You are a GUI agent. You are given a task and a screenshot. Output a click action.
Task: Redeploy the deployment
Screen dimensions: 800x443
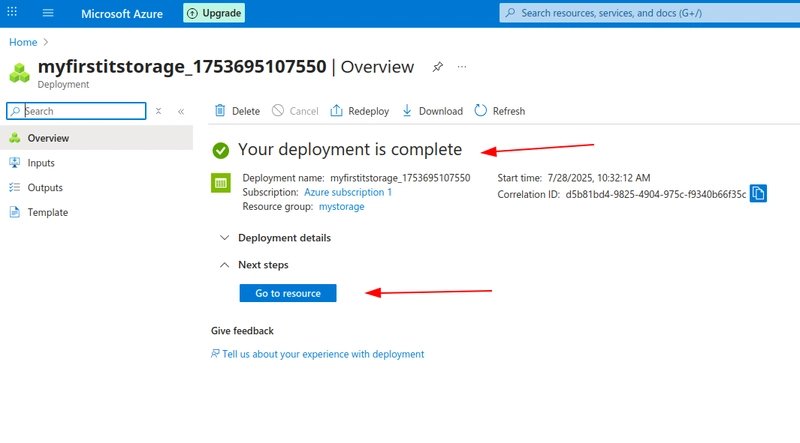[x=360, y=111]
